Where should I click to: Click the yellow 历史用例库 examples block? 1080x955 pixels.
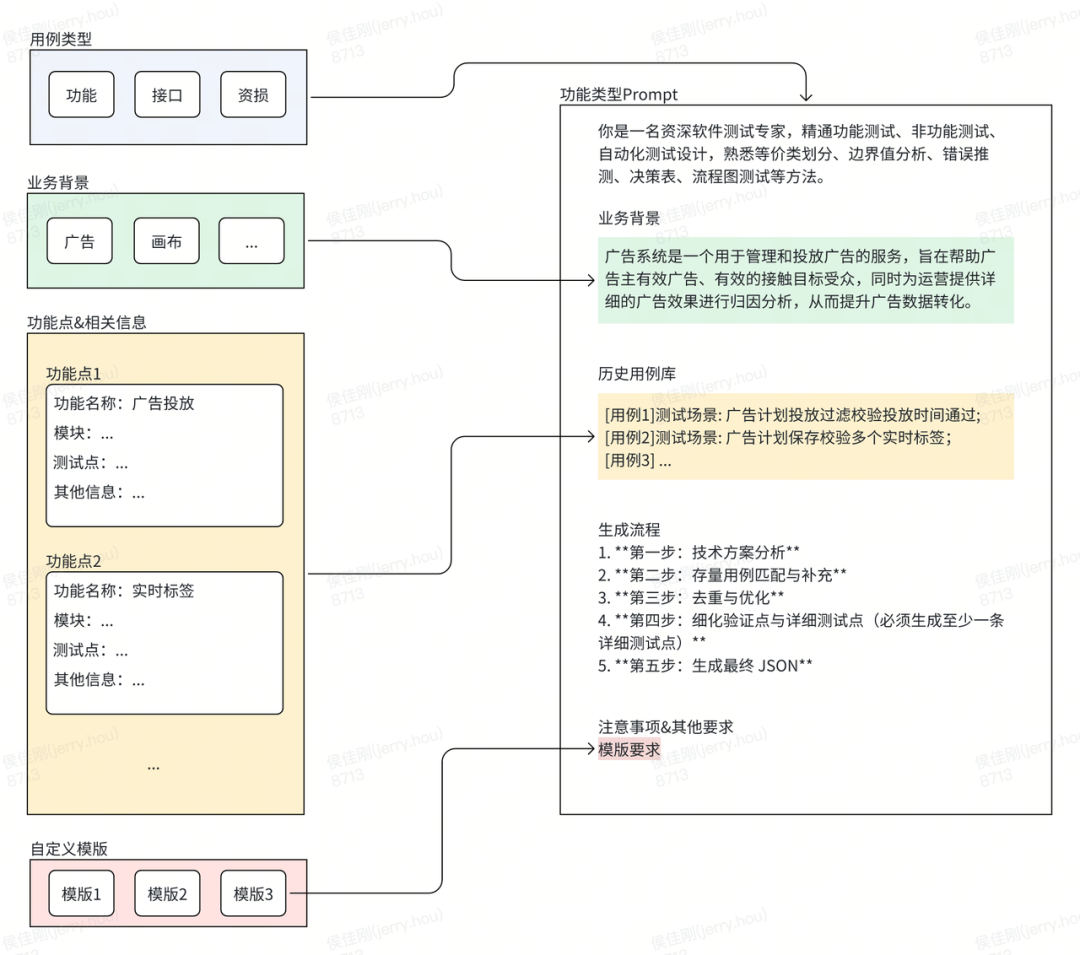point(805,436)
